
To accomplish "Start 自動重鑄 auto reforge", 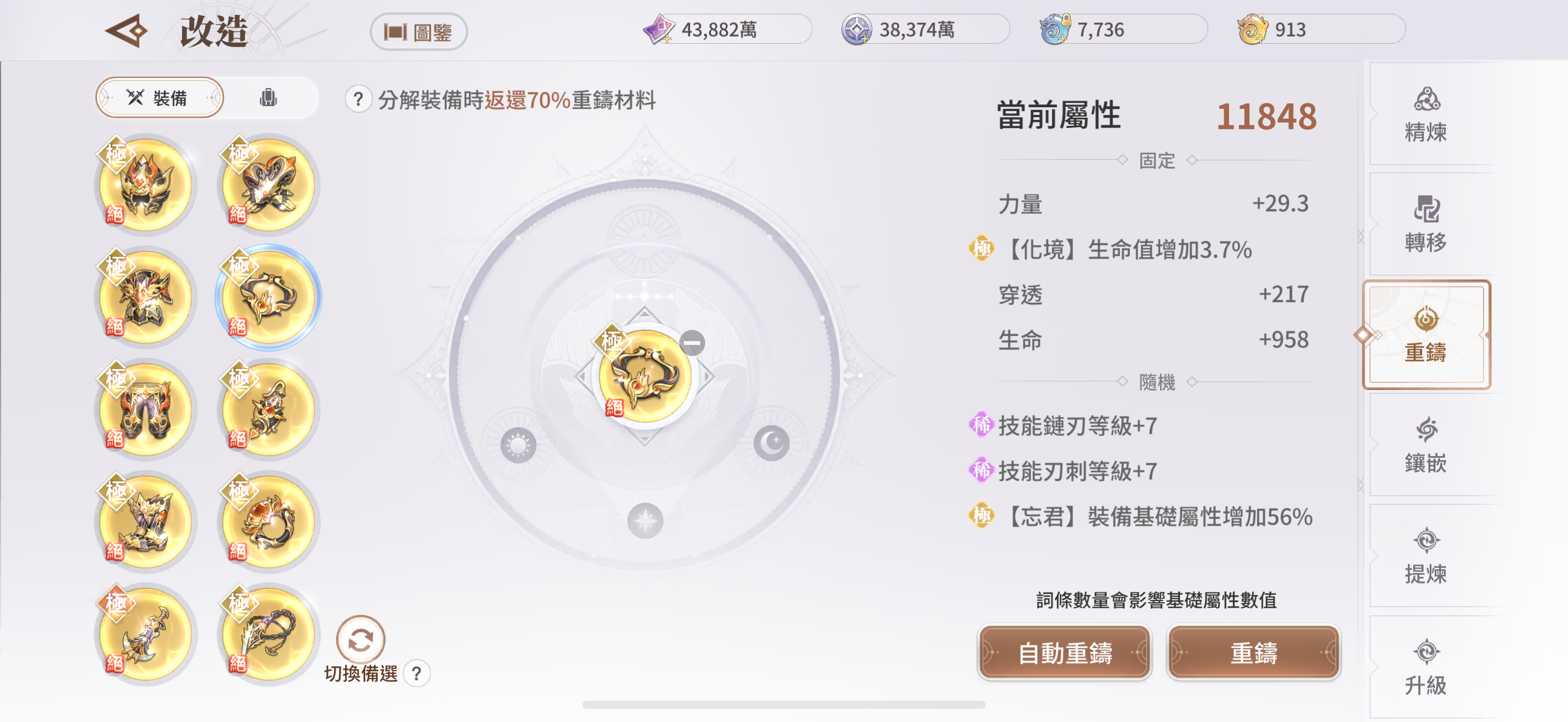I will tap(1064, 653).
